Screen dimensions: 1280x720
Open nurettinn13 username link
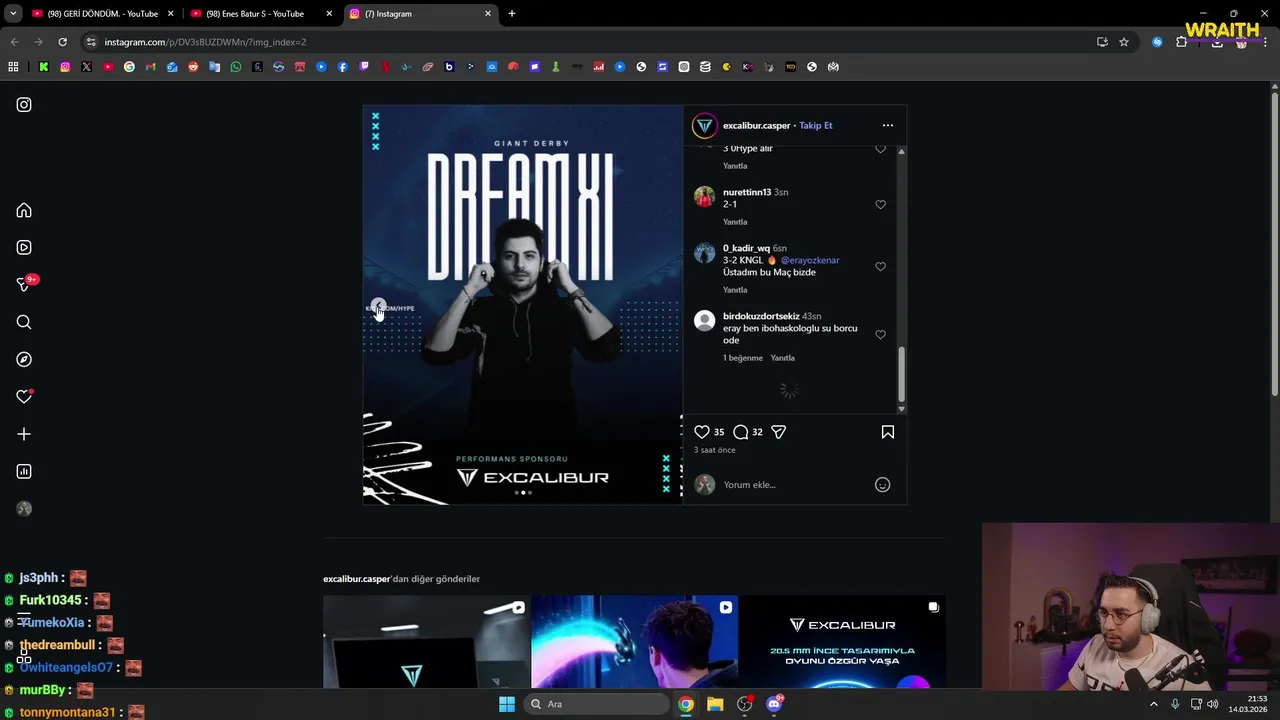pos(747,192)
